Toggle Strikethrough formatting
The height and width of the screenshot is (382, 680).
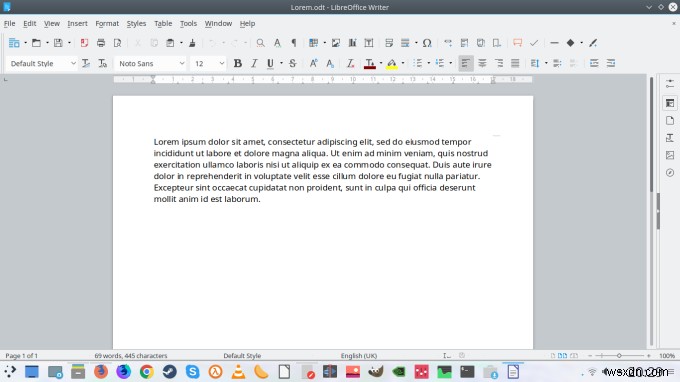tap(293, 64)
